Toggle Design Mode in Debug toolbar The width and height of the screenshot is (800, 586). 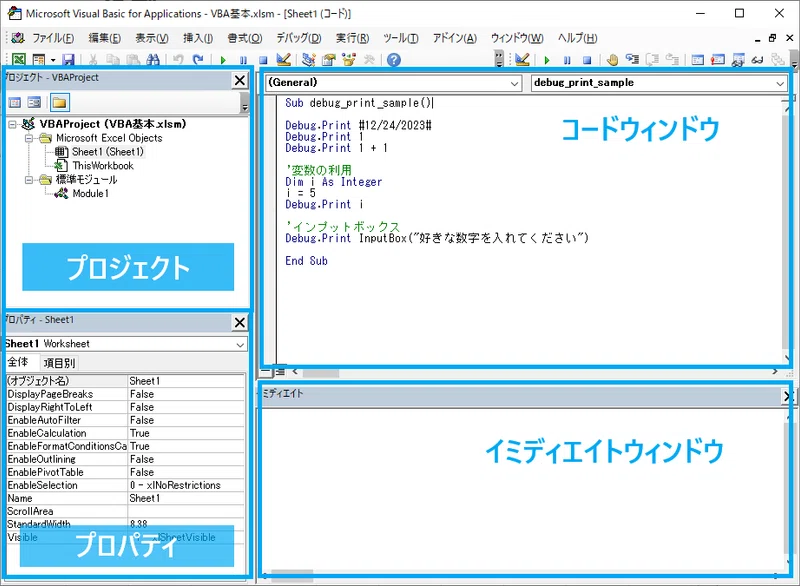point(522,60)
